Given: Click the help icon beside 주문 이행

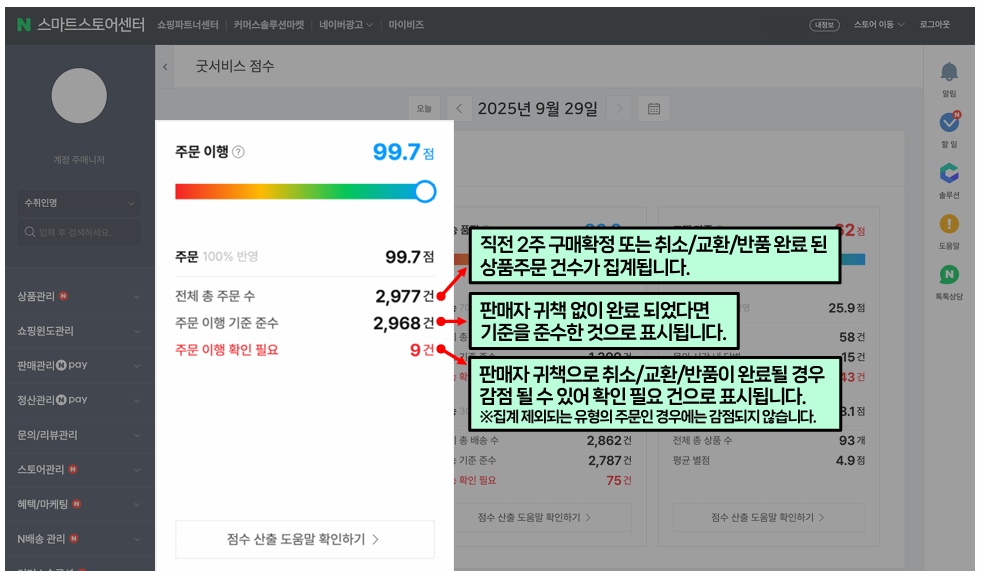Looking at the screenshot, I should 238,152.
